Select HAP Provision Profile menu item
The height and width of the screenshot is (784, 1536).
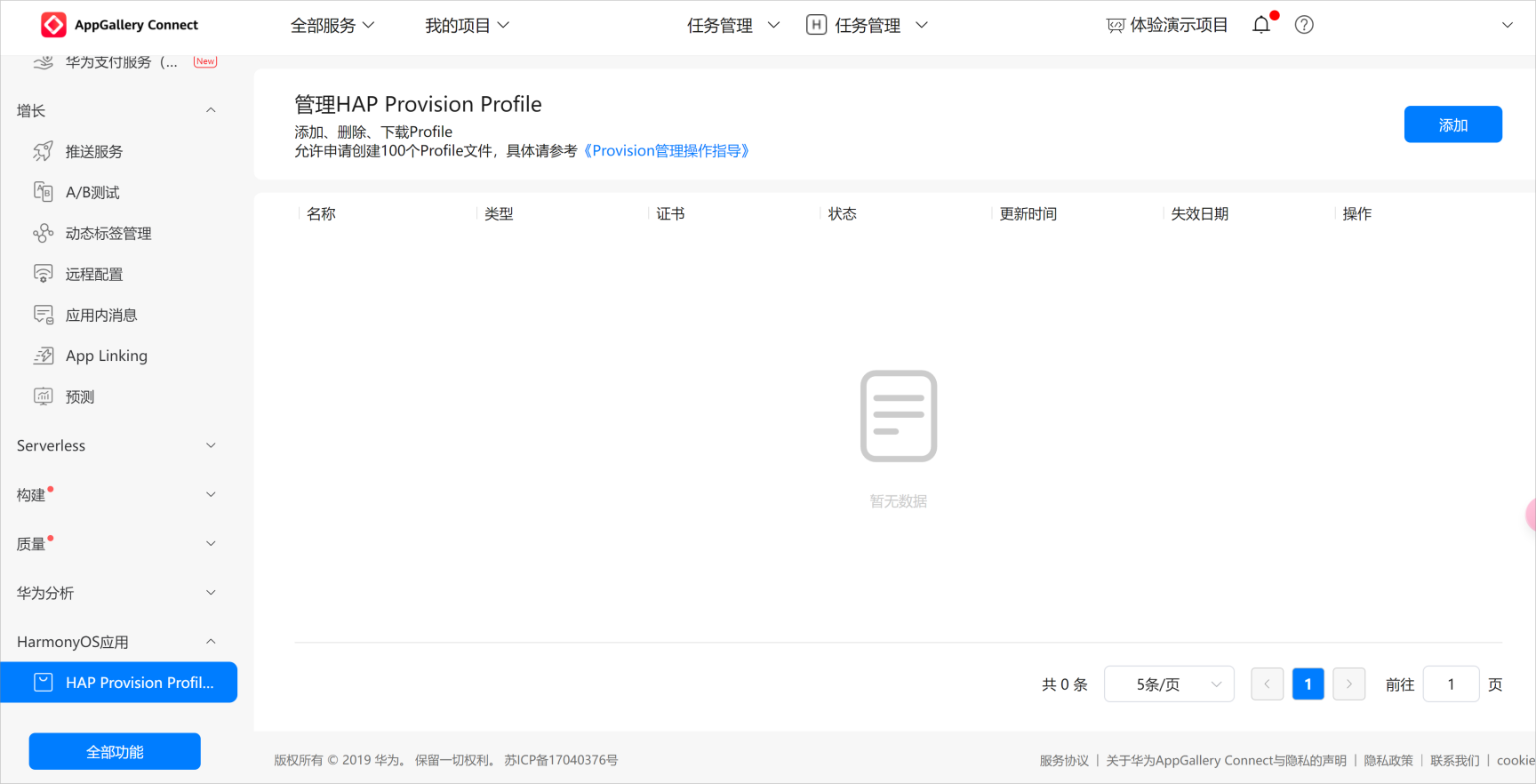pos(119,682)
